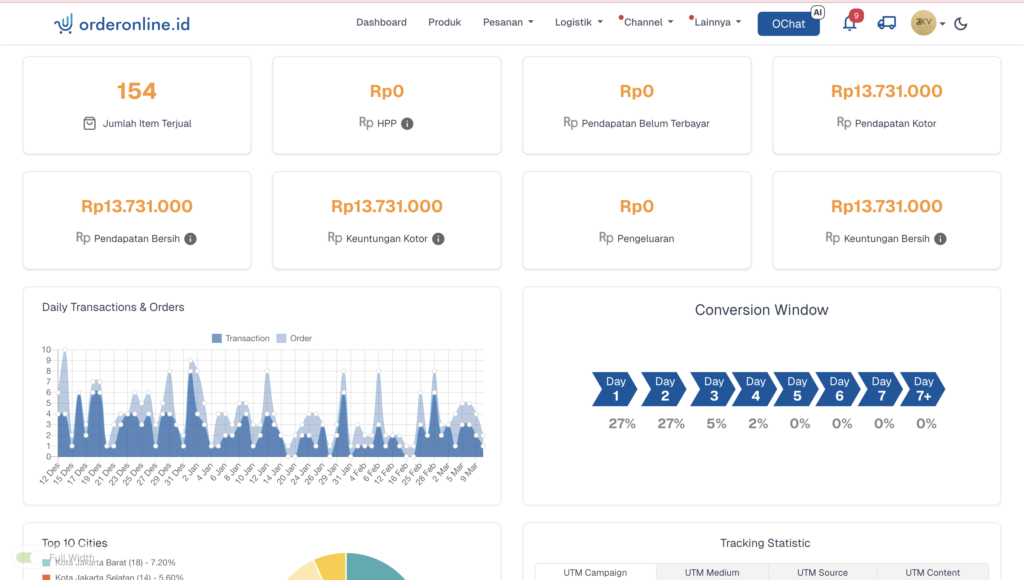Click the Keuntungan Bersih info icon
Viewport: 1024px width, 580px height.
coord(940,239)
